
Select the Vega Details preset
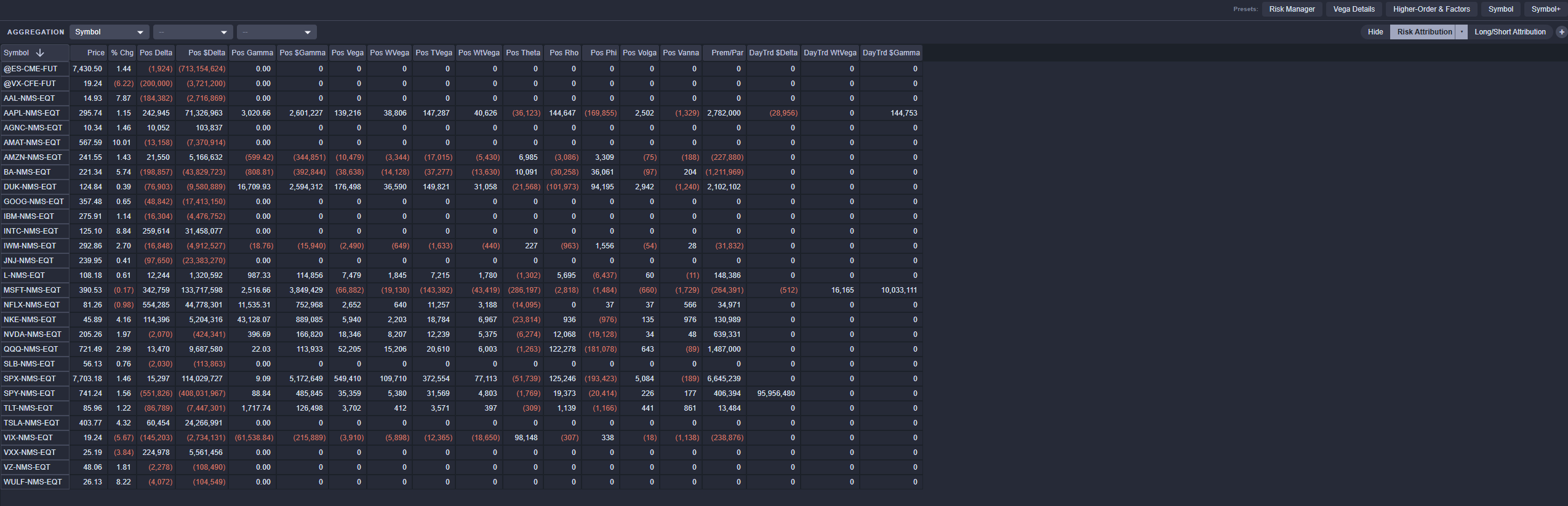pos(1354,9)
